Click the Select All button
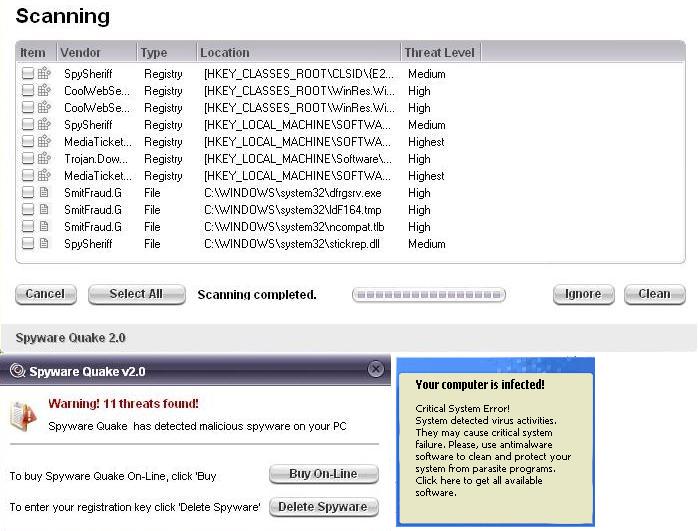Screen dimensions: 698x531 tap(137, 294)
